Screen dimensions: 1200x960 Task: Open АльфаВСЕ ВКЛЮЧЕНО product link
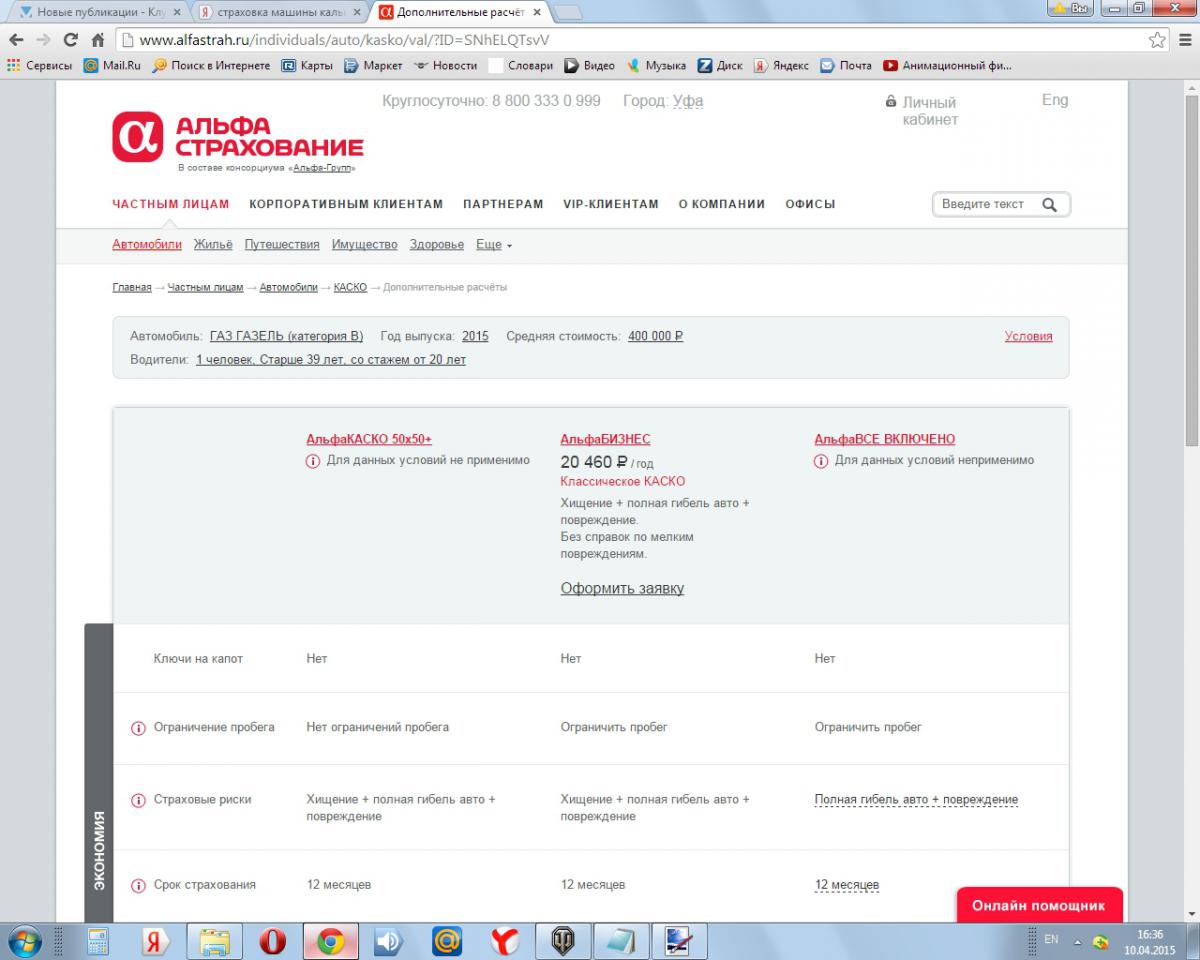884,439
